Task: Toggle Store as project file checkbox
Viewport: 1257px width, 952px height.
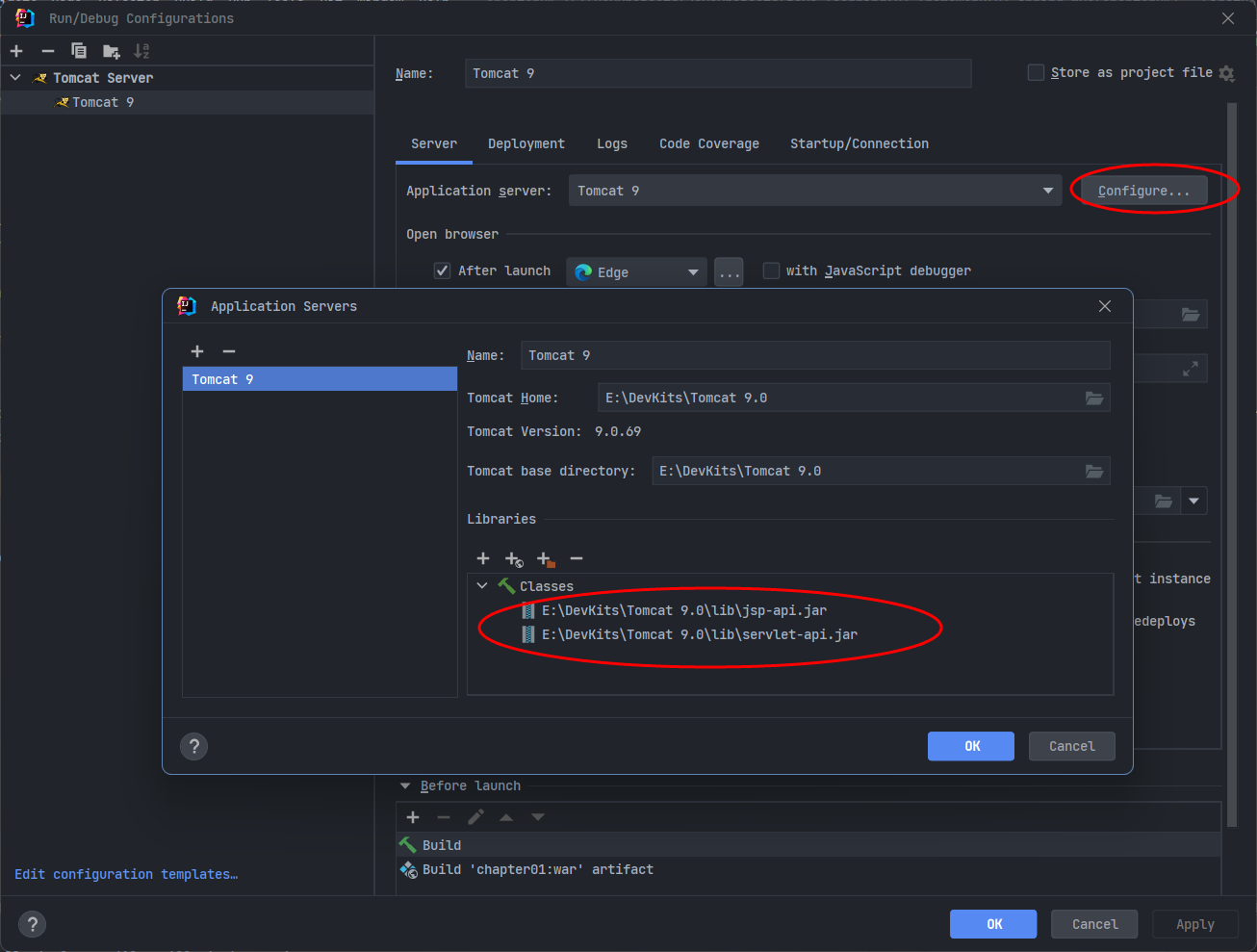Action: 1037,72
